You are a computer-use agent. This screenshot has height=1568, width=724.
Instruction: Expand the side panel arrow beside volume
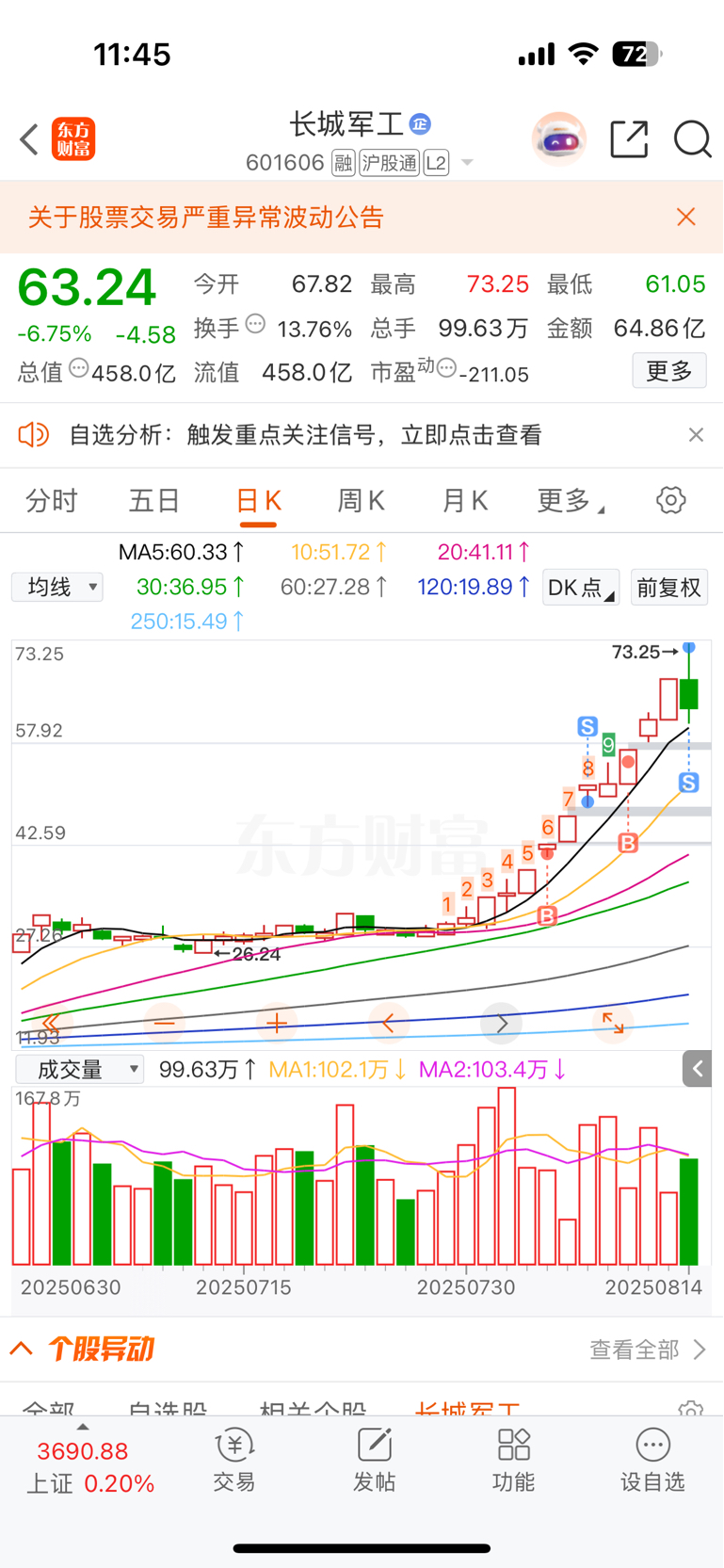(698, 1069)
